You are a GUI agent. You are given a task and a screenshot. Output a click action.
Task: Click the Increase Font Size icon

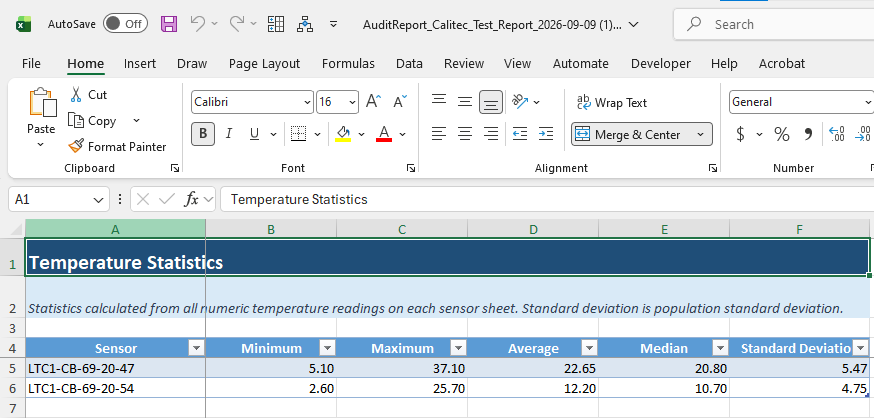373,102
